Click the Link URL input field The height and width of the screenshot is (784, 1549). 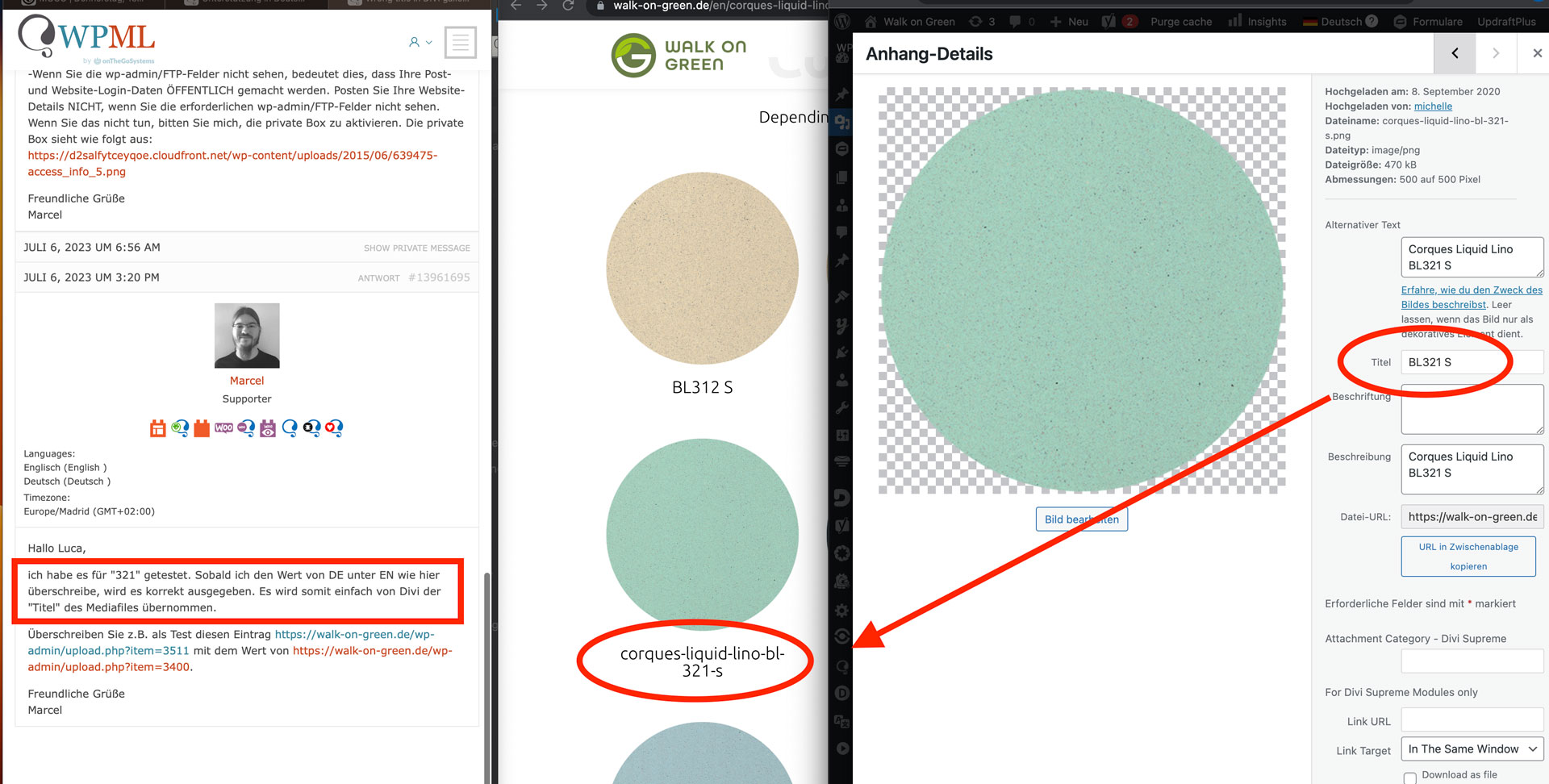click(x=1472, y=719)
